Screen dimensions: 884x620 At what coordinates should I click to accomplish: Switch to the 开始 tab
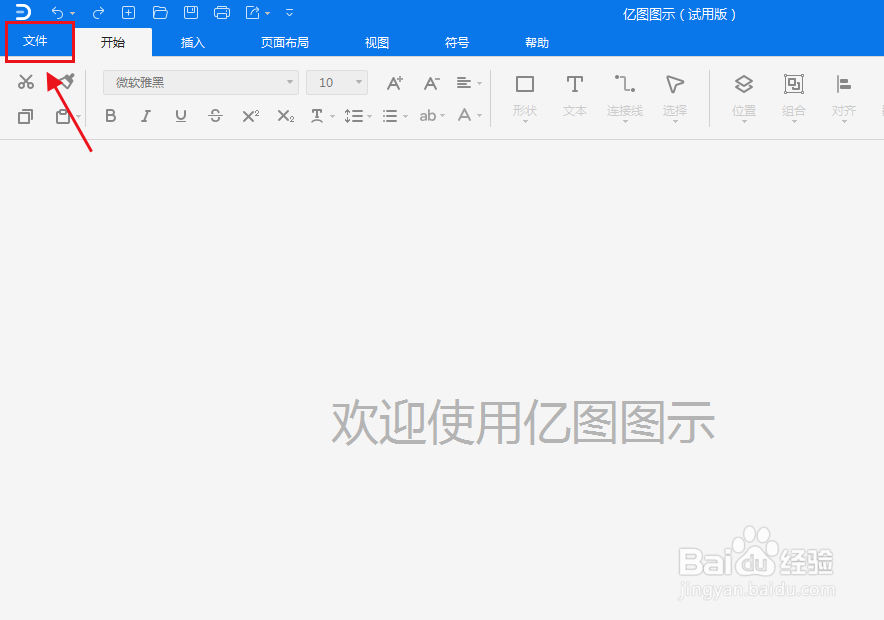tap(113, 42)
